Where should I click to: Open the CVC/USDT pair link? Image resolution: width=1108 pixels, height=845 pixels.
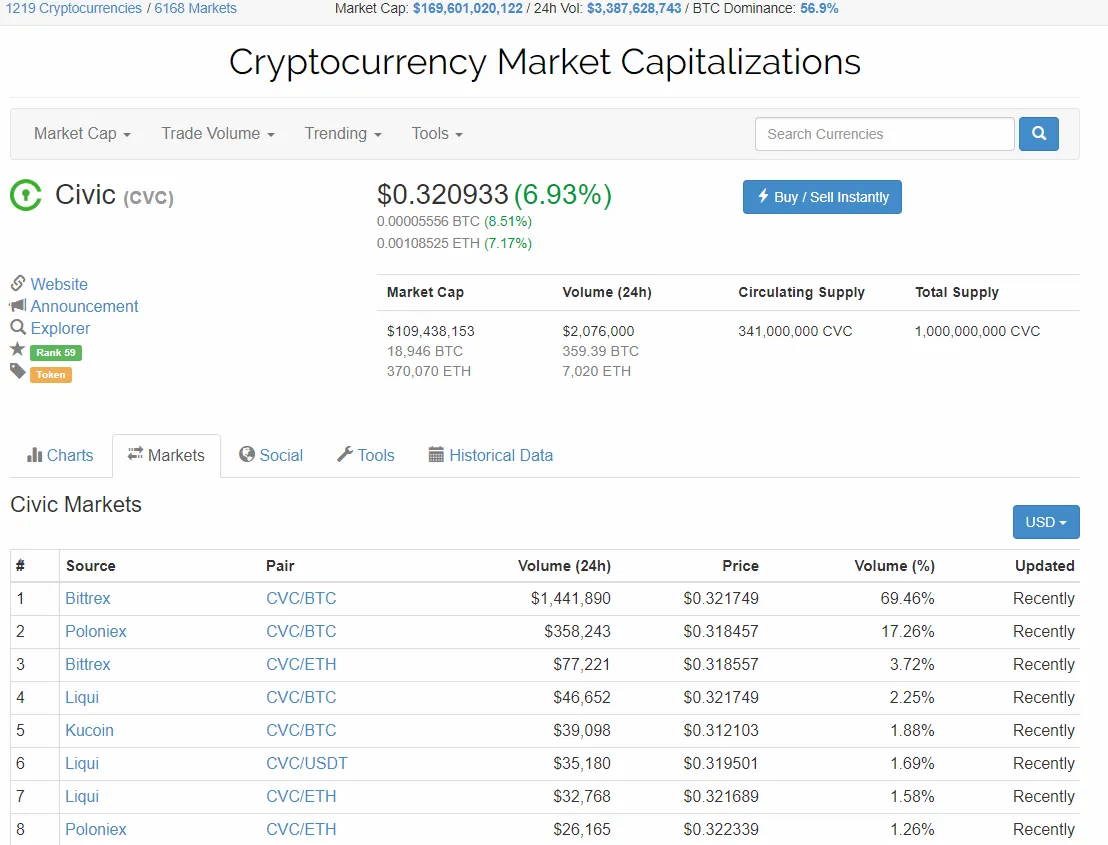[307, 763]
